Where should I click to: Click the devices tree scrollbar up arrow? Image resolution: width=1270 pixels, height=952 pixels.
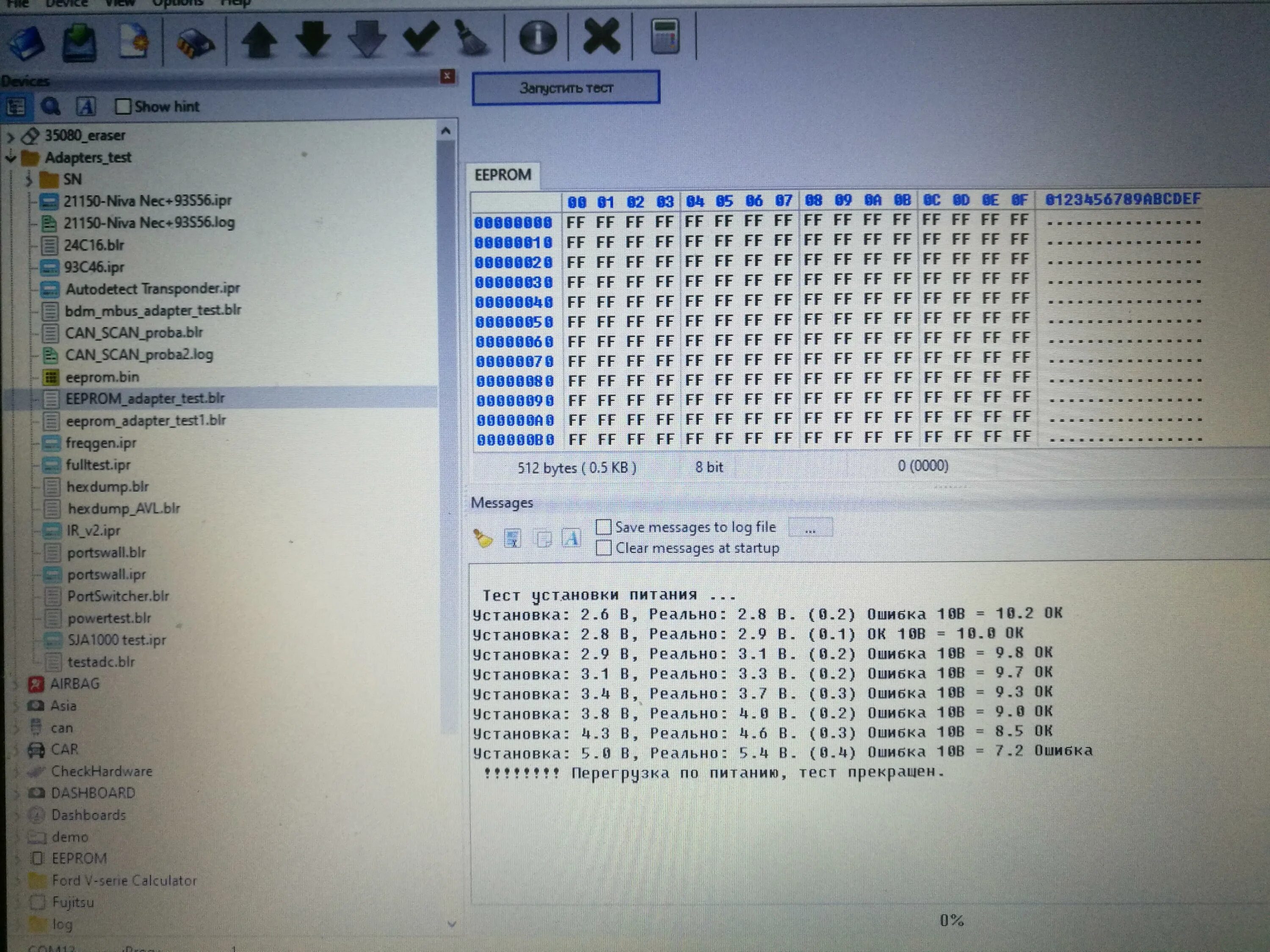(x=446, y=132)
